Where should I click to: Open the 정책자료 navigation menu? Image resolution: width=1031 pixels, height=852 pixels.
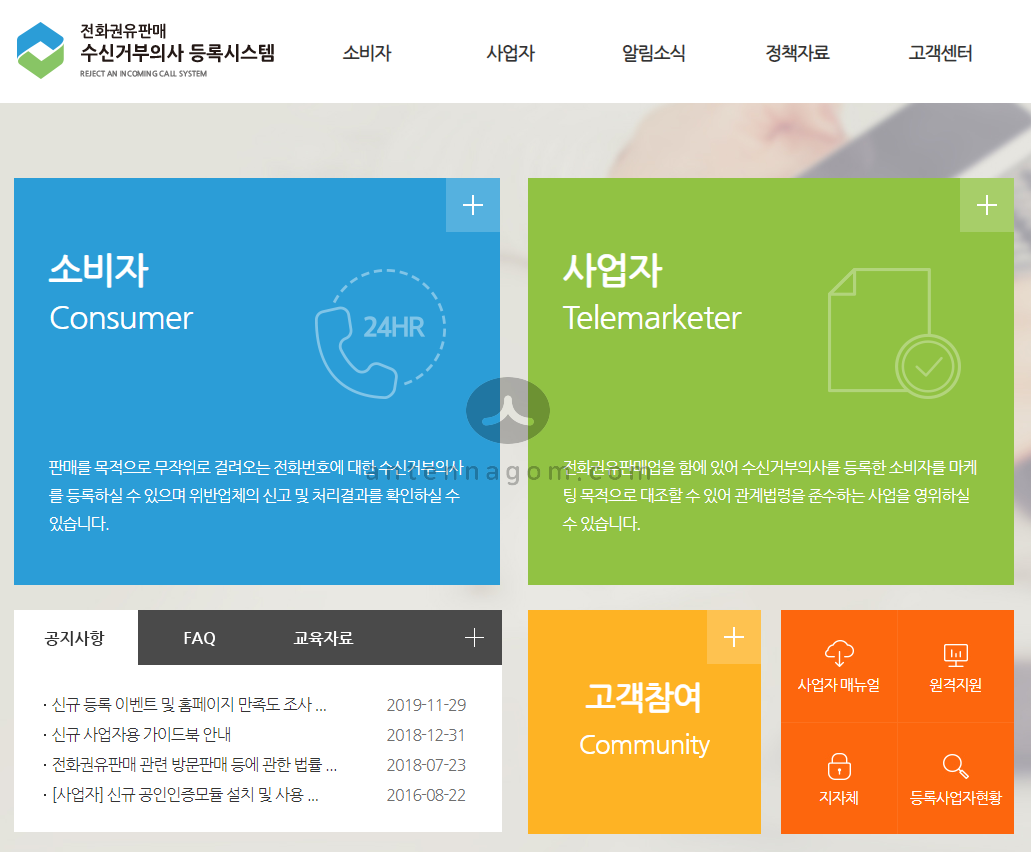tap(797, 53)
